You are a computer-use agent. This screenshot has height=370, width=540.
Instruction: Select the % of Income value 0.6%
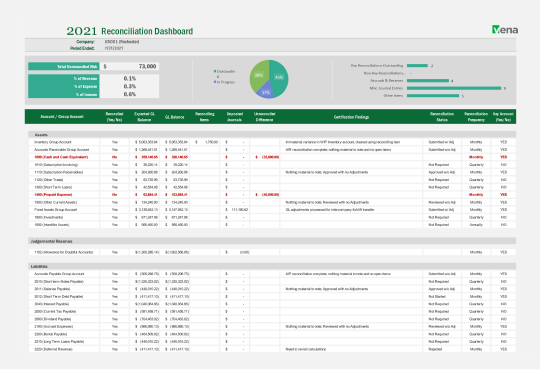[129, 94]
